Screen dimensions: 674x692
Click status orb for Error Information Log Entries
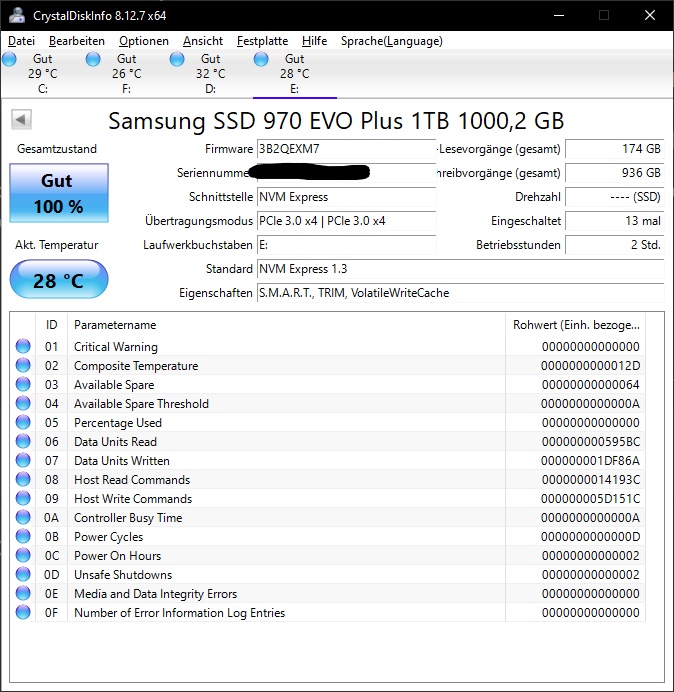23,612
